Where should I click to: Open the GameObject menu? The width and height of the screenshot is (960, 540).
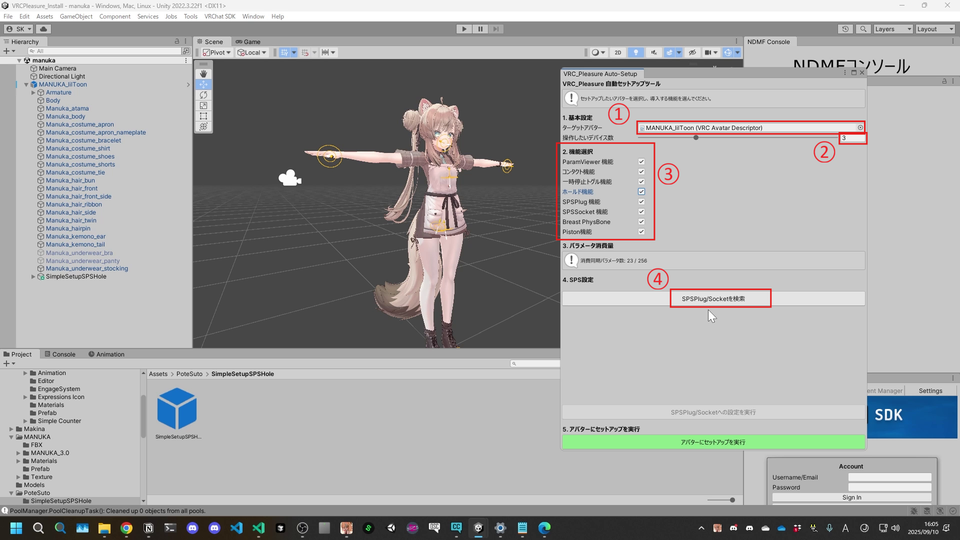click(76, 17)
